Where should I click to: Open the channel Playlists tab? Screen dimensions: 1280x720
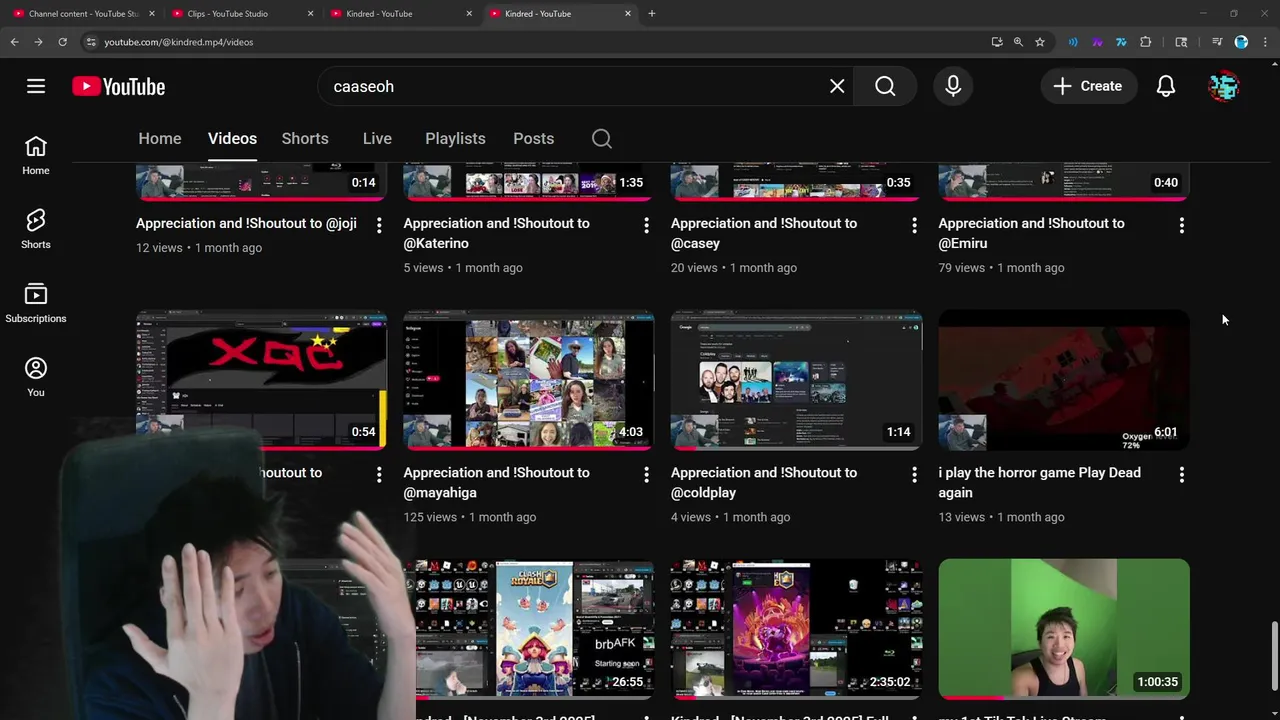coord(455,139)
